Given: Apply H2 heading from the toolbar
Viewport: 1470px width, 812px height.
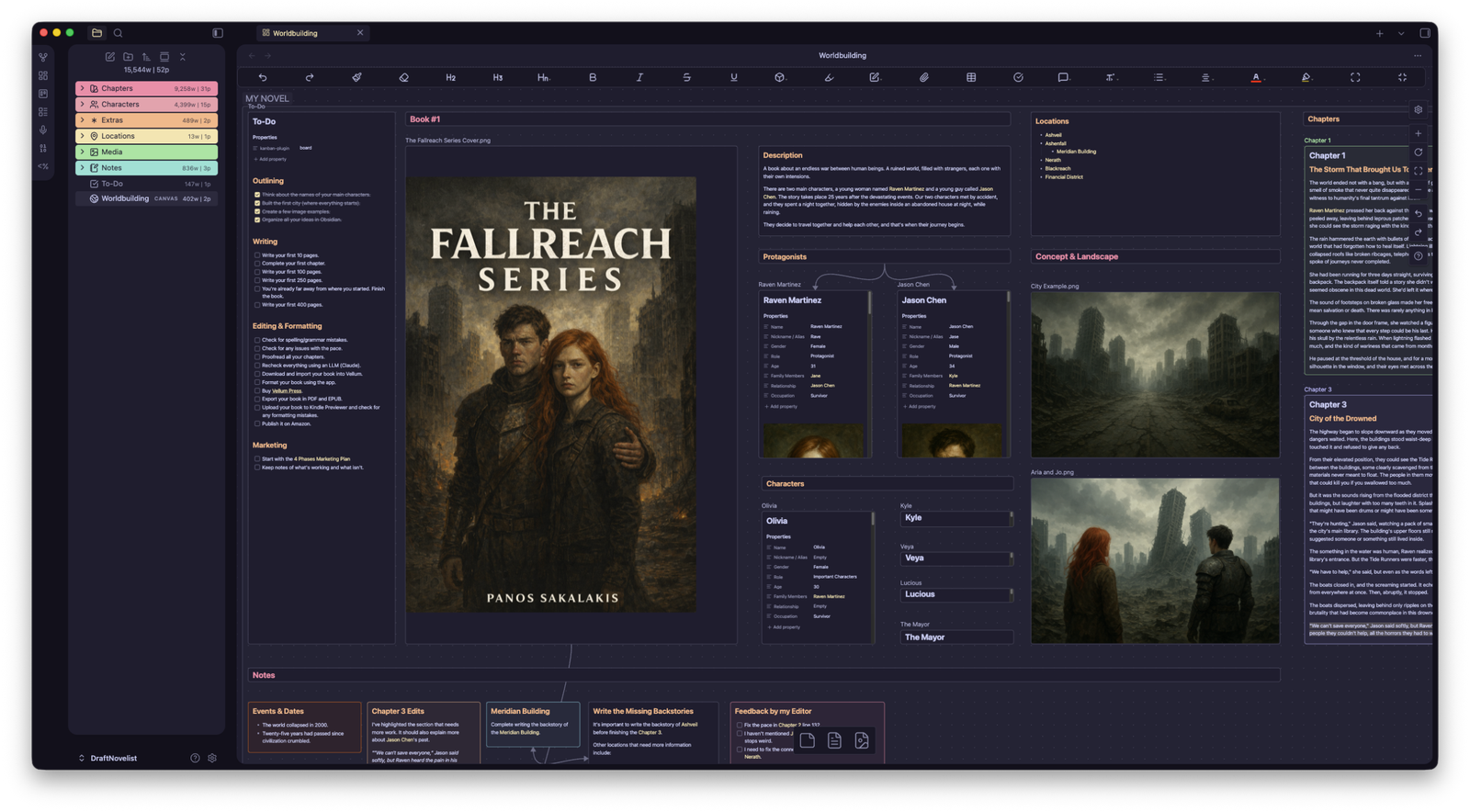Looking at the screenshot, I should (450, 77).
